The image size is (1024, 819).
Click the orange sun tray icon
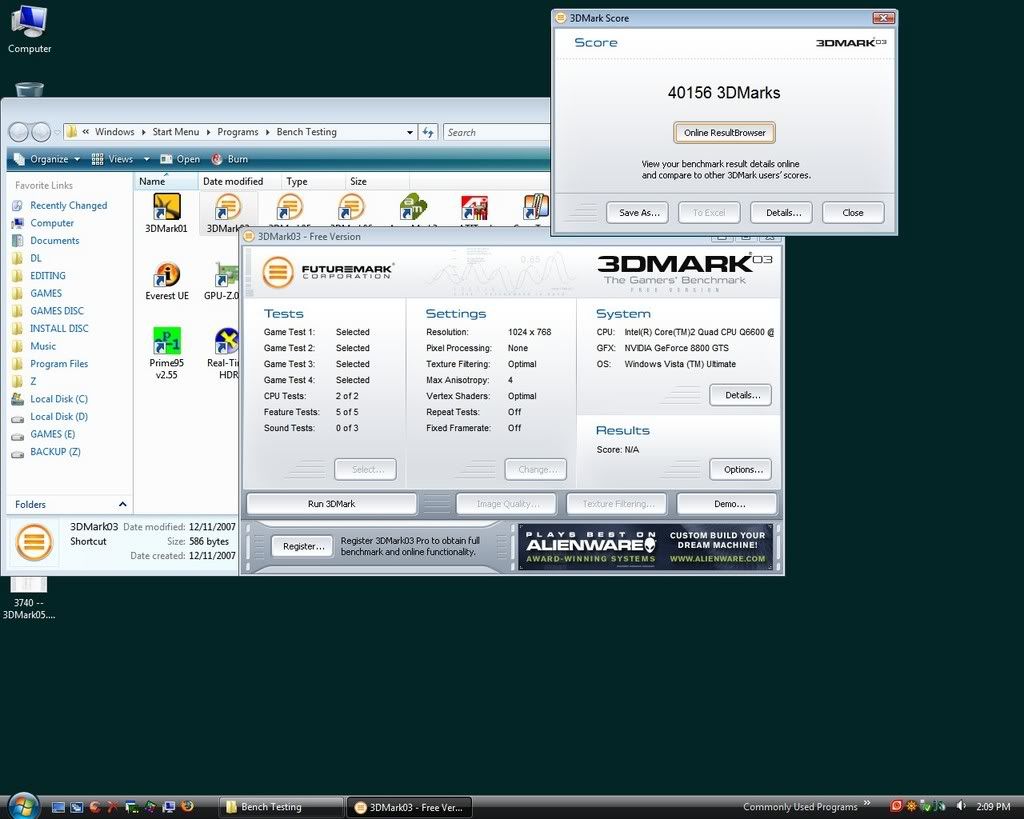(911, 806)
